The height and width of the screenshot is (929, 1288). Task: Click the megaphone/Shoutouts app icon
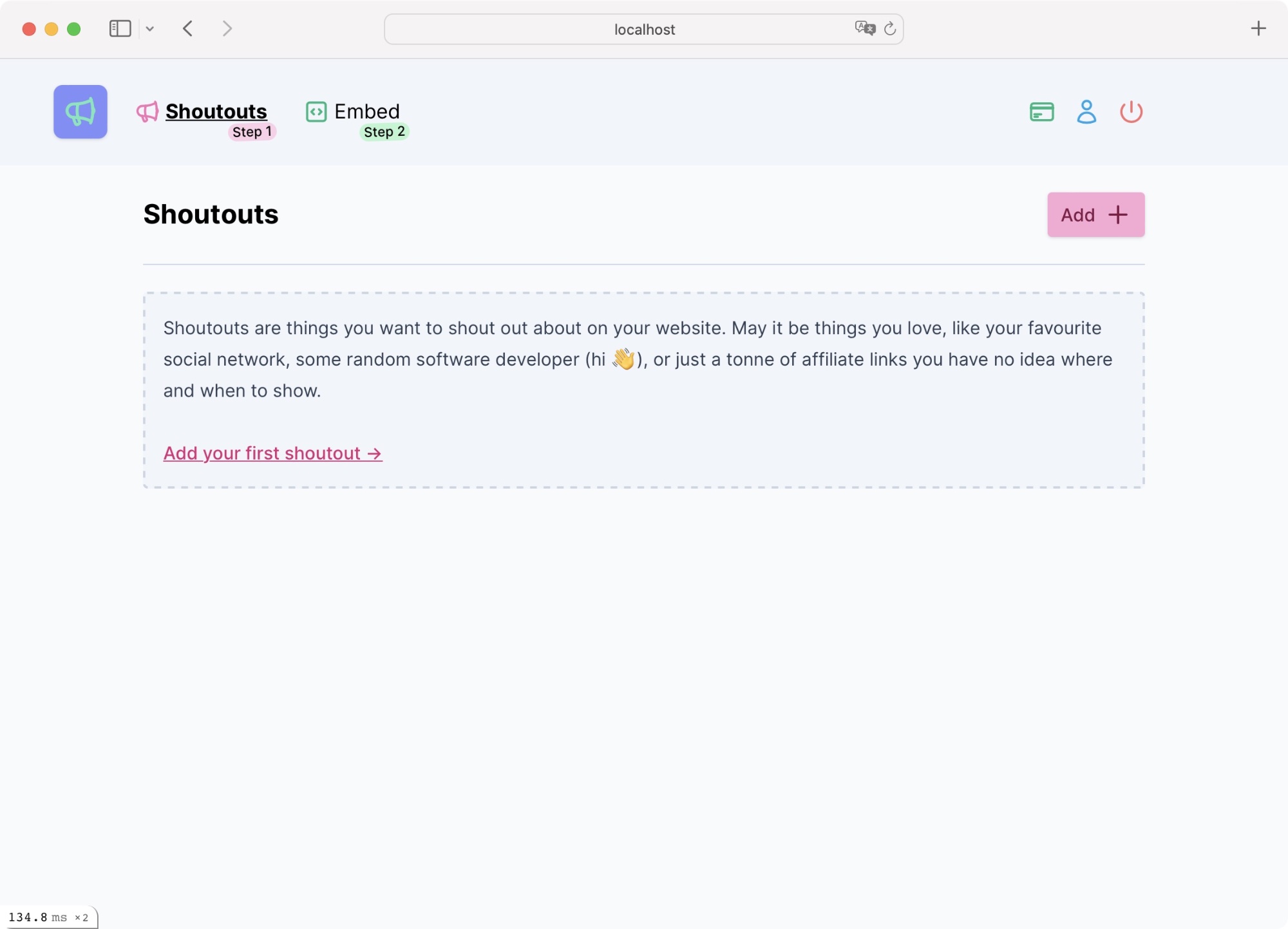pos(80,111)
